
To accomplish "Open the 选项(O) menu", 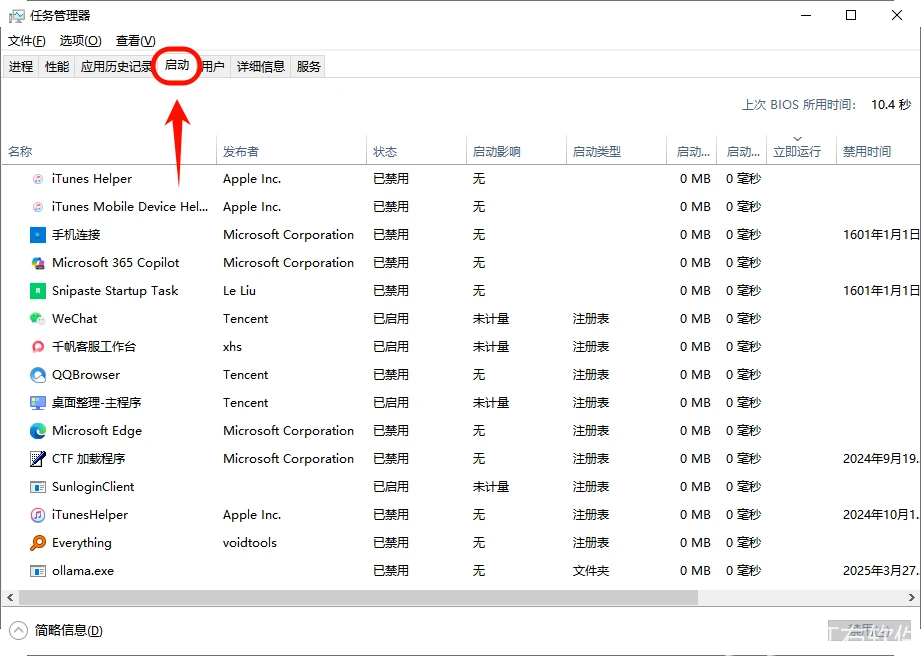I will coord(80,41).
